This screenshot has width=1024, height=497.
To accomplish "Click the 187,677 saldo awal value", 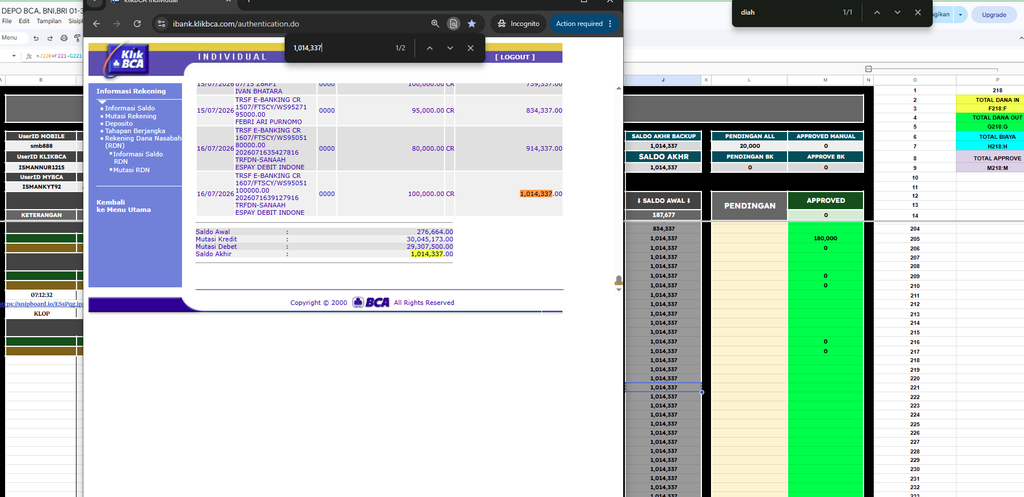I will tap(664, 215).
